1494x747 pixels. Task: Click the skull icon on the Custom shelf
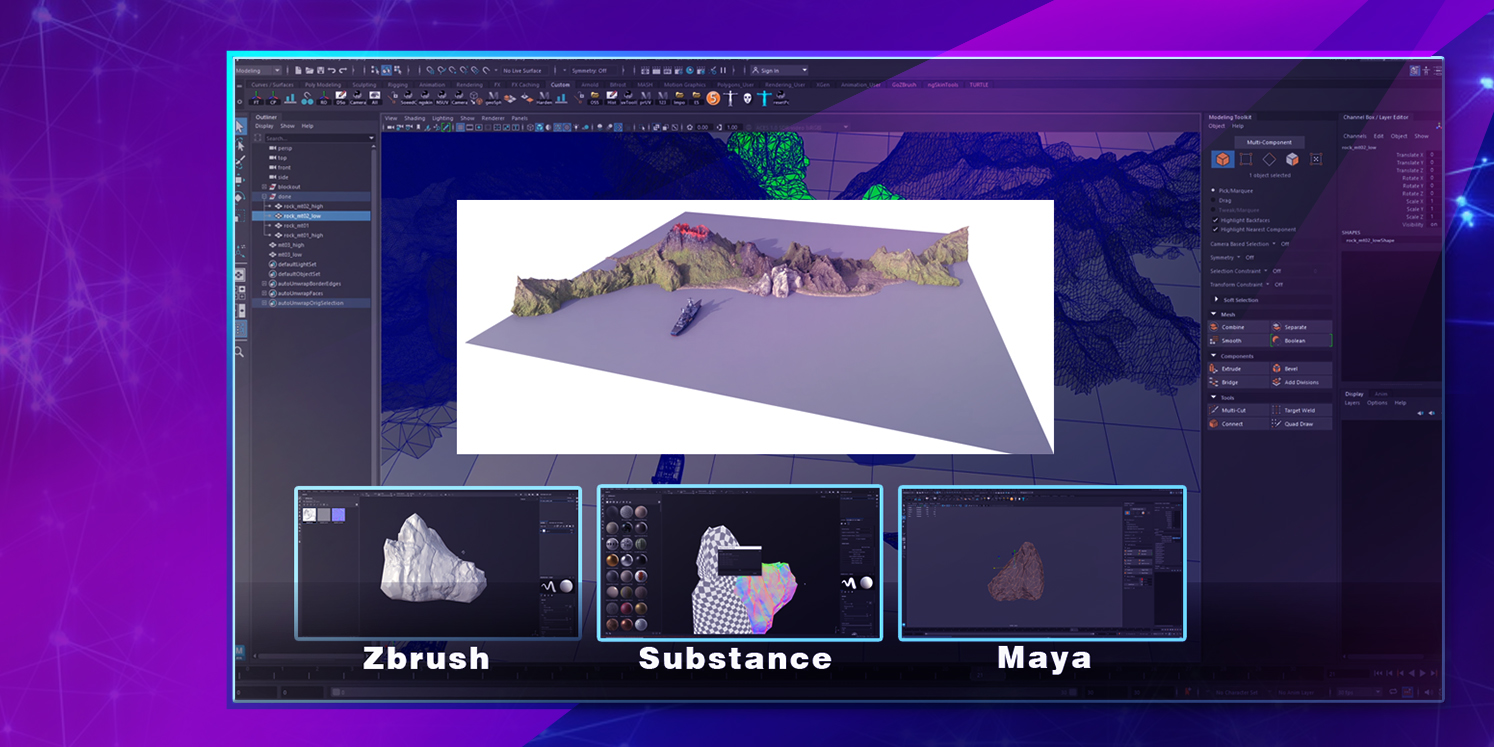point(746,98)
